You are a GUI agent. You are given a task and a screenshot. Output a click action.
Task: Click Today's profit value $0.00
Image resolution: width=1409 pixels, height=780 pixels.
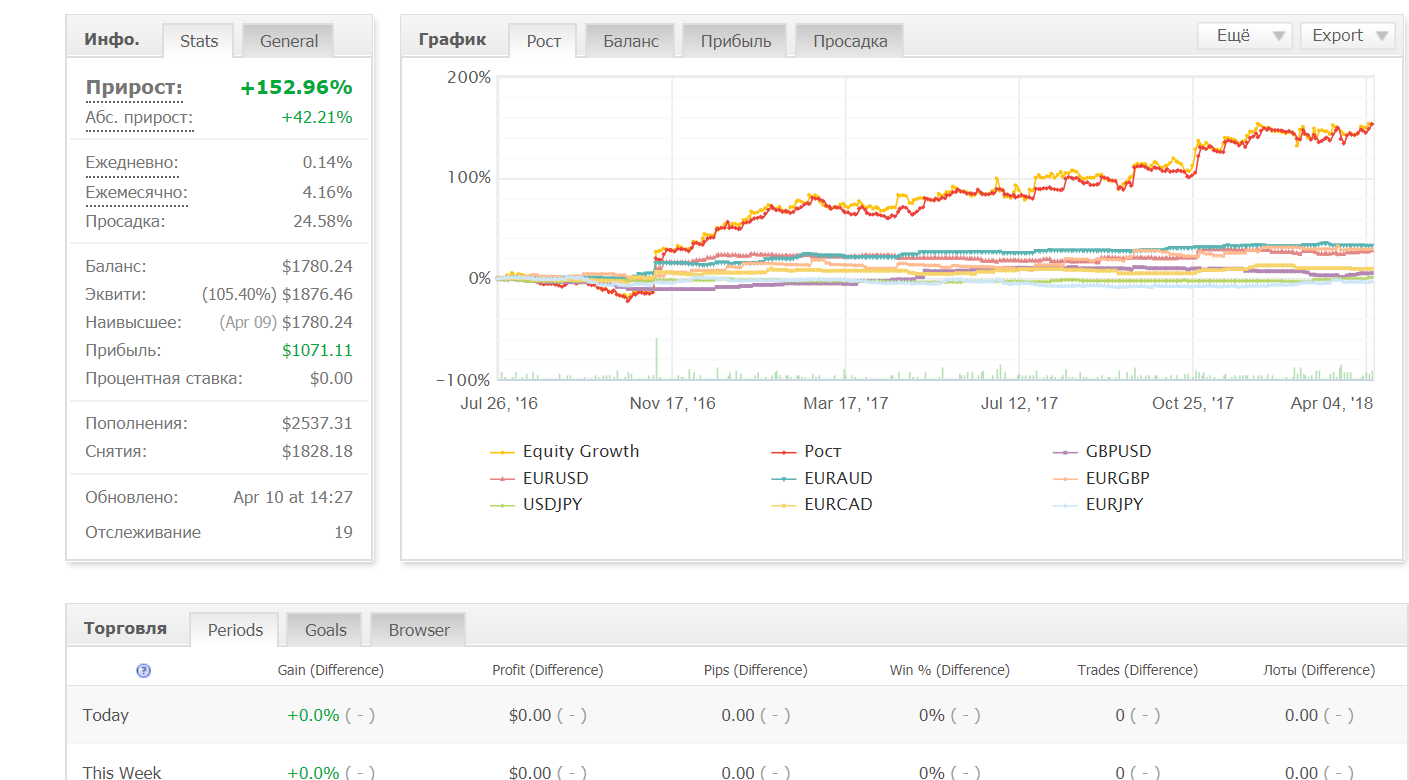pos(530,715)
